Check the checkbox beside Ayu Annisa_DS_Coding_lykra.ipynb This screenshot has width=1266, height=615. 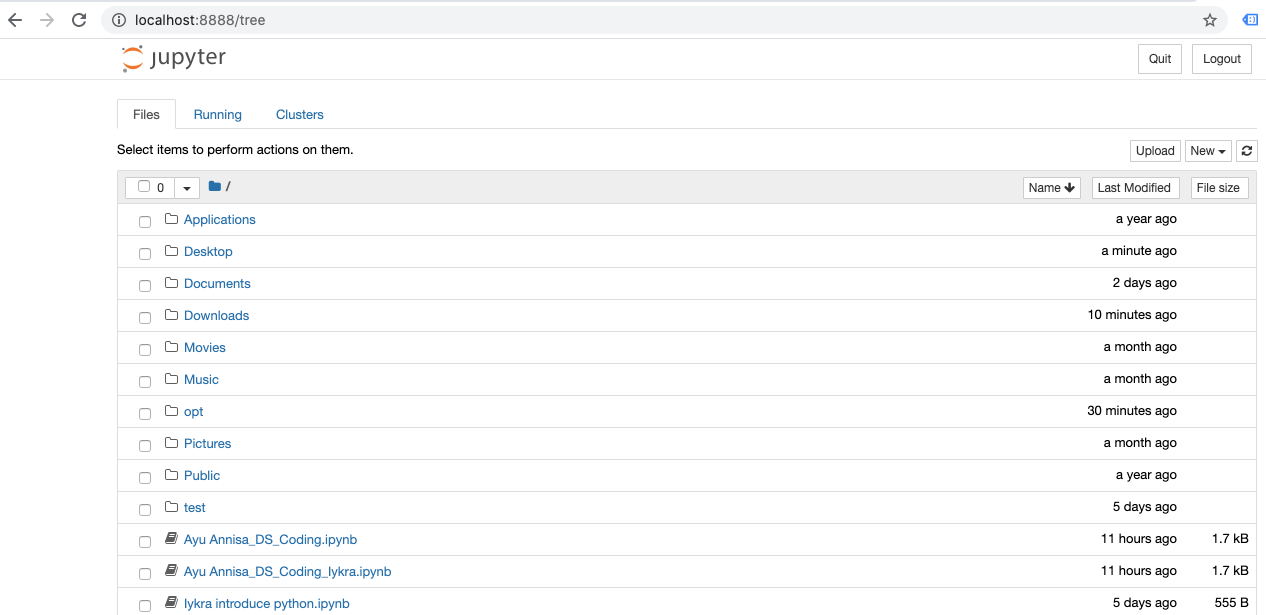click(x=145, y=573)
